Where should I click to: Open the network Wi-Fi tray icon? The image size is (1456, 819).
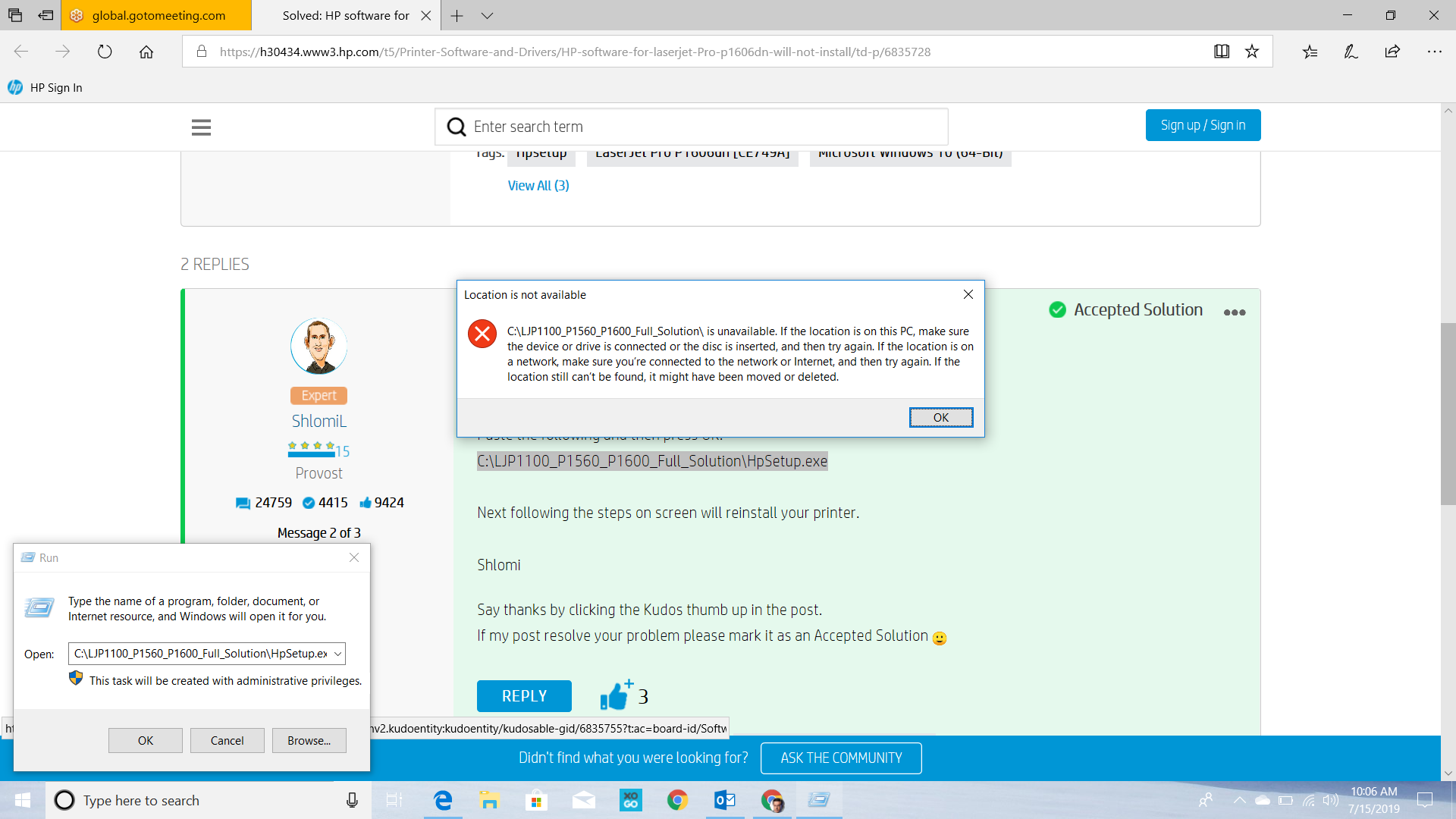[x=1309, y=800]
